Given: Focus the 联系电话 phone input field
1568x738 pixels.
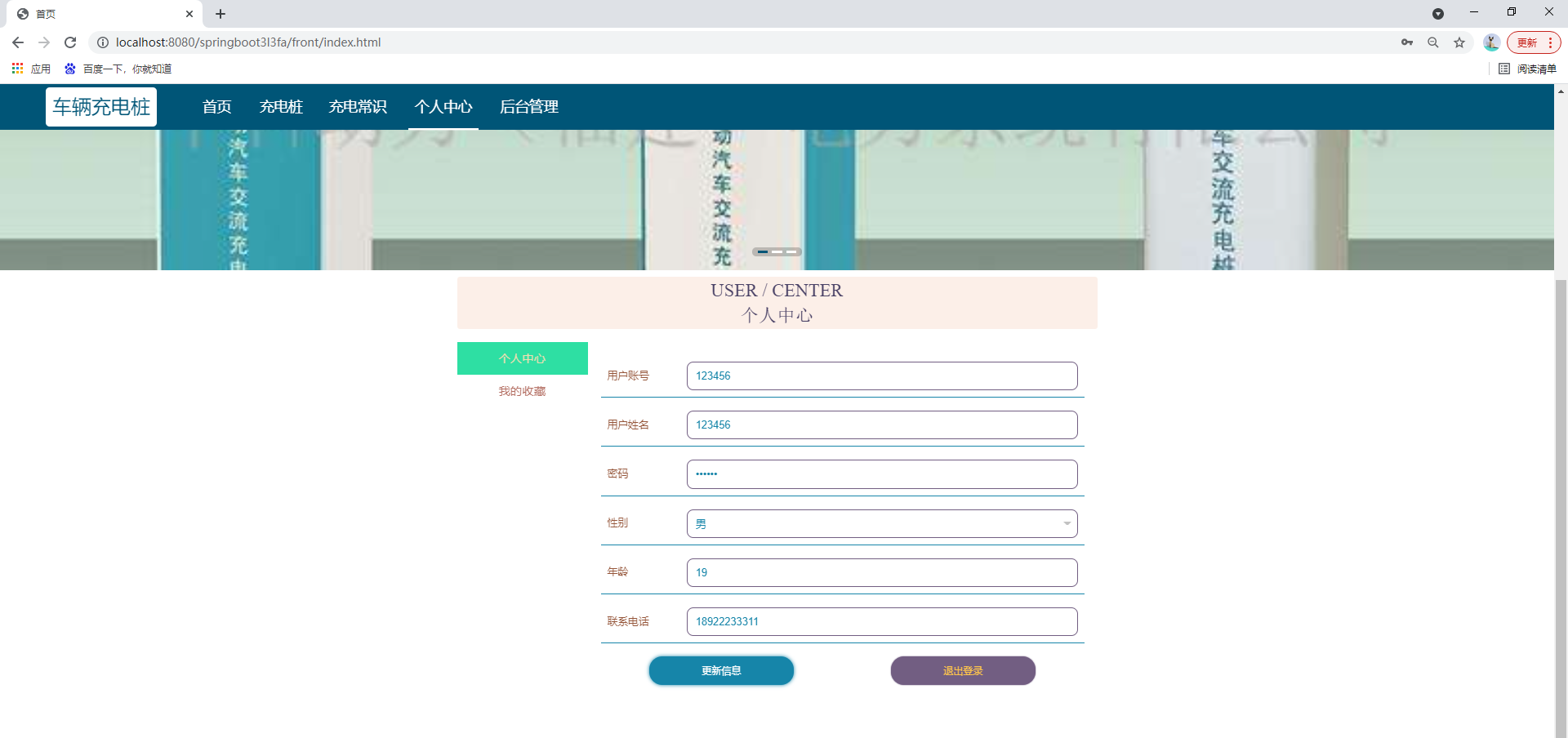Looking at the screenshot, I should coord(882,621).
